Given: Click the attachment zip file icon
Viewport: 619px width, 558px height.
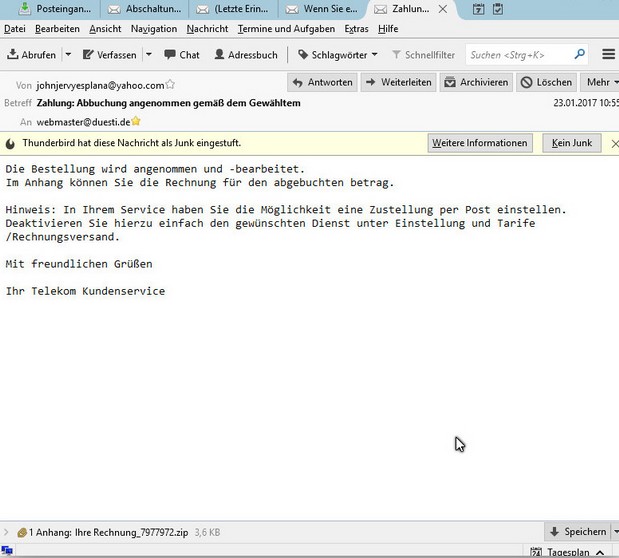Looking at the screenshot, I should tap(22, 533).
